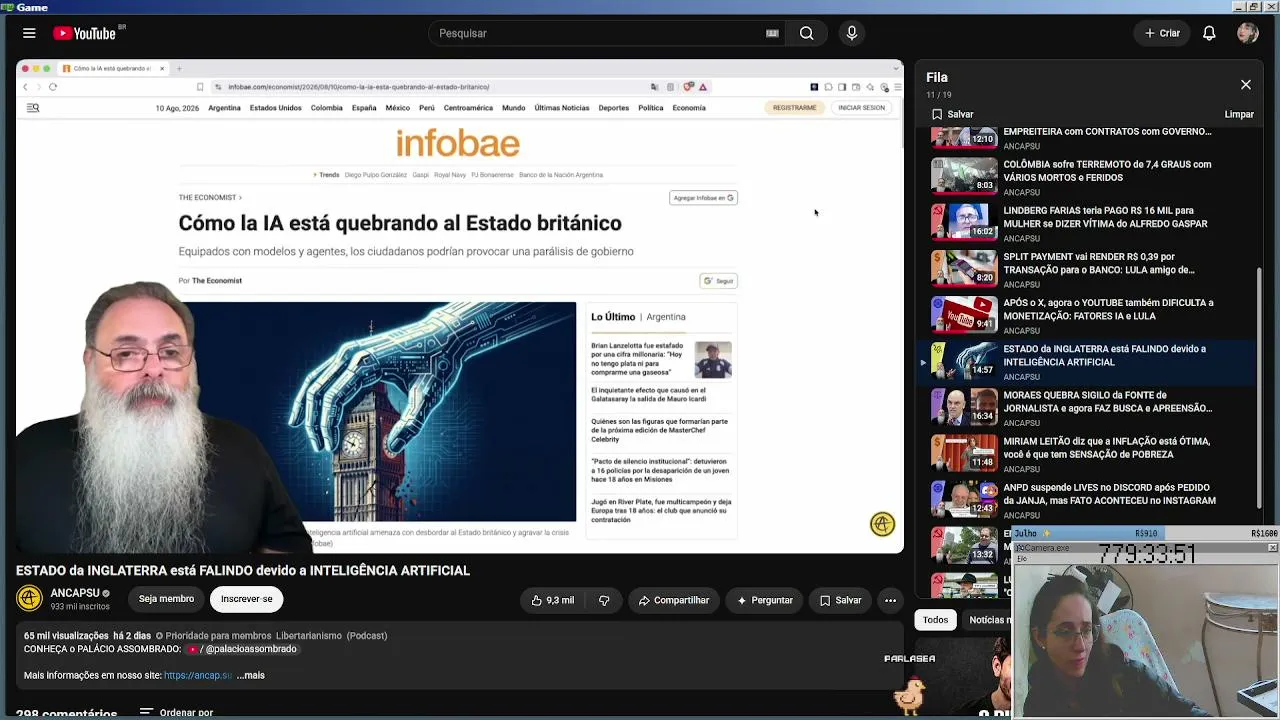The width and height of the screenshot is (1280, 720).
Task: Select the Notícias filter chip
Action: pyautogui.click(x=989, y=620)
